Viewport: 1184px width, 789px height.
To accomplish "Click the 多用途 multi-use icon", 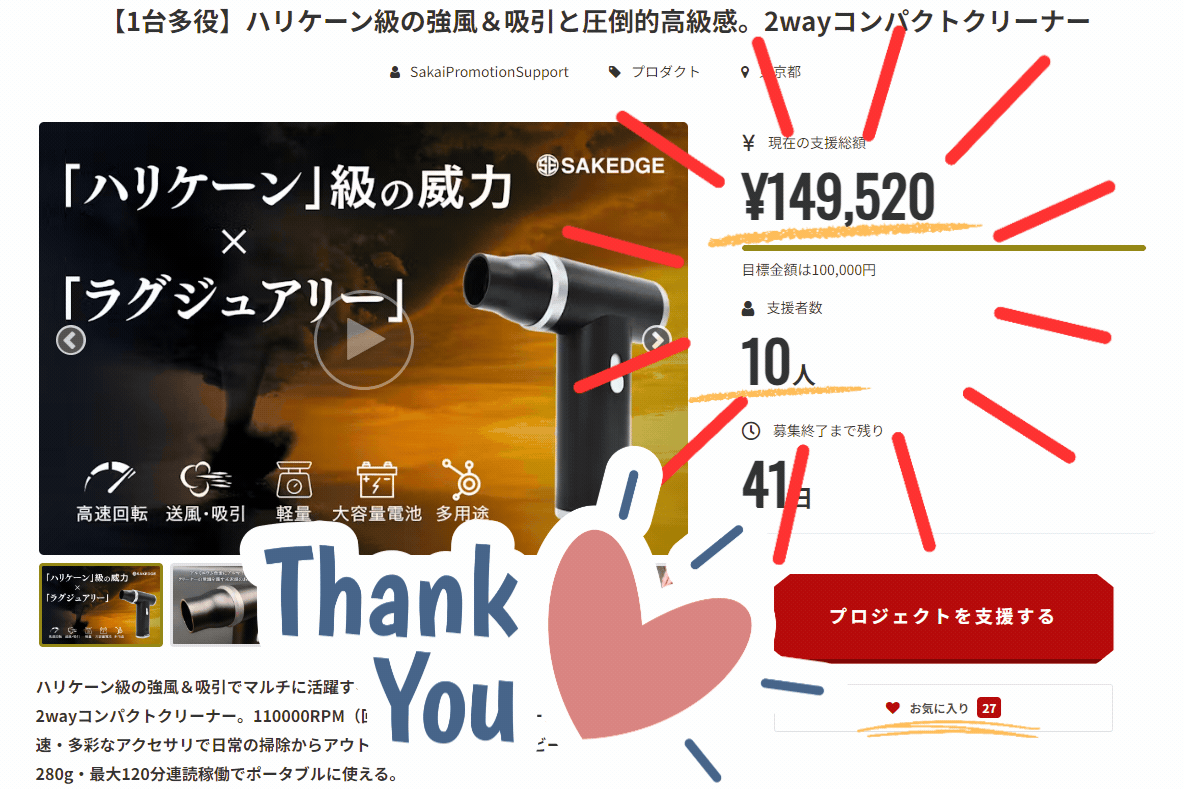I will pyautogui.click(x=461, y=479).
